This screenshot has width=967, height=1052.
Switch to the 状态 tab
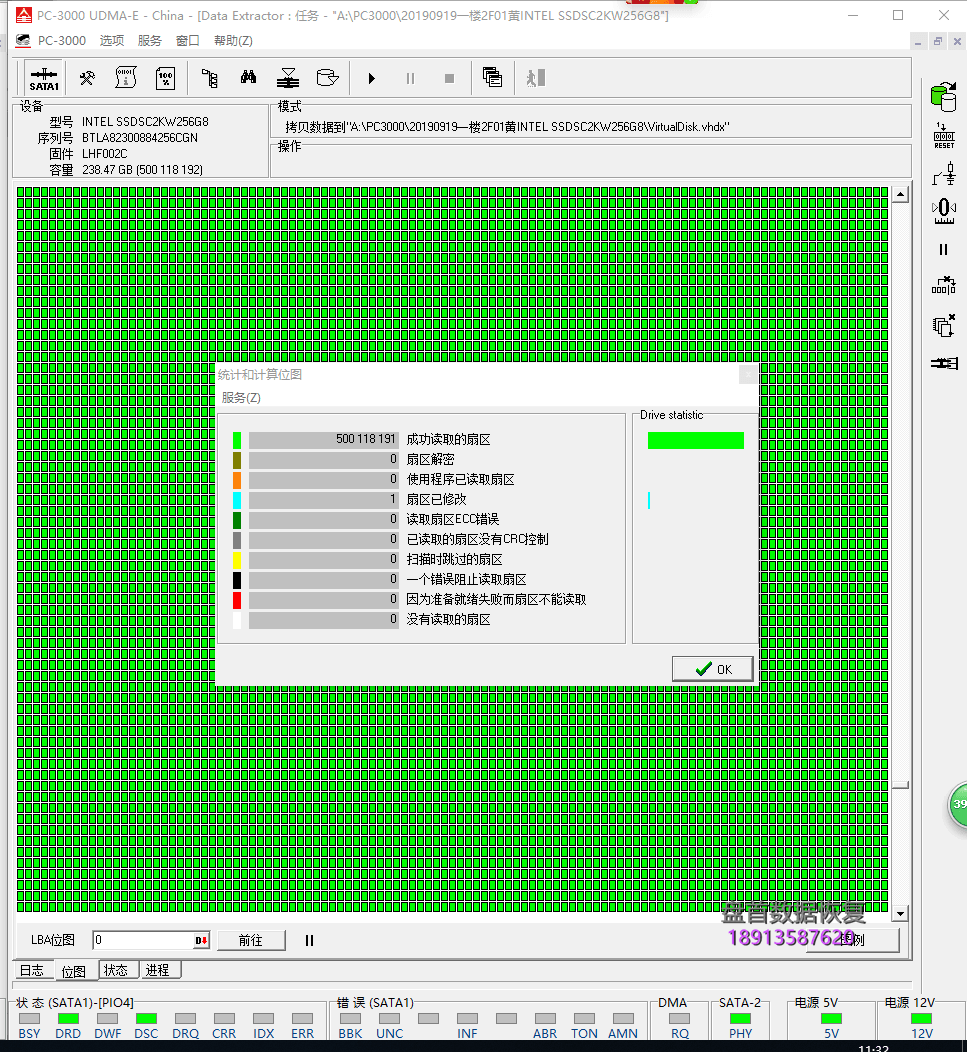pyautogui.click(x=116, y=970)
